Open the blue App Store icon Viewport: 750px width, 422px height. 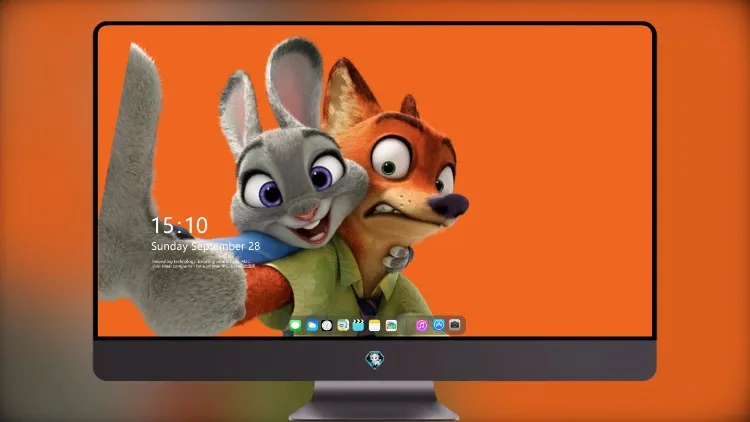pos(439,325)
